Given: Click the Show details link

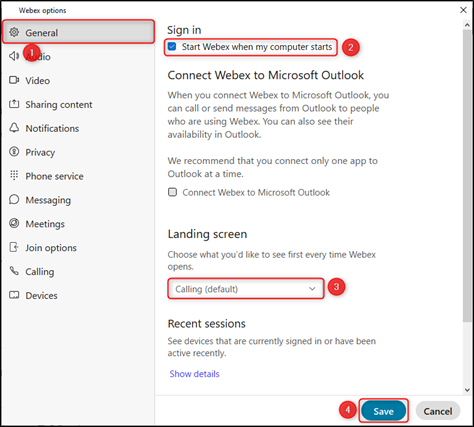Looking at the screenshot, I should 194,374.
